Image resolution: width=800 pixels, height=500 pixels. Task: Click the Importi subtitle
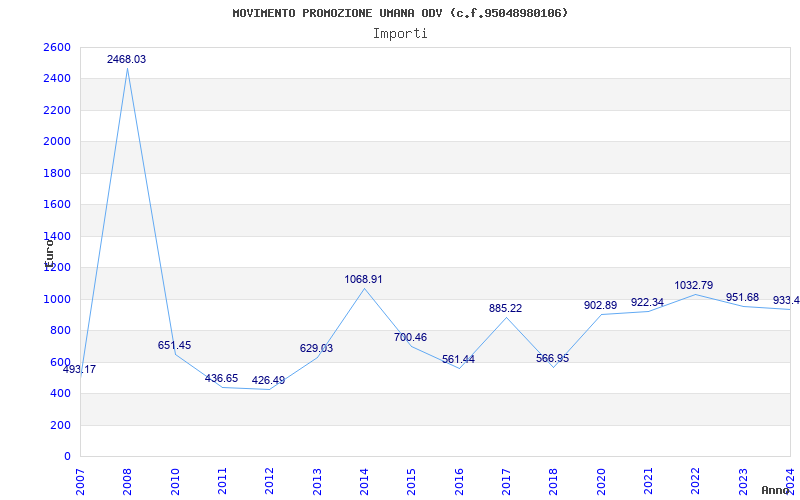tap(400, 34)
